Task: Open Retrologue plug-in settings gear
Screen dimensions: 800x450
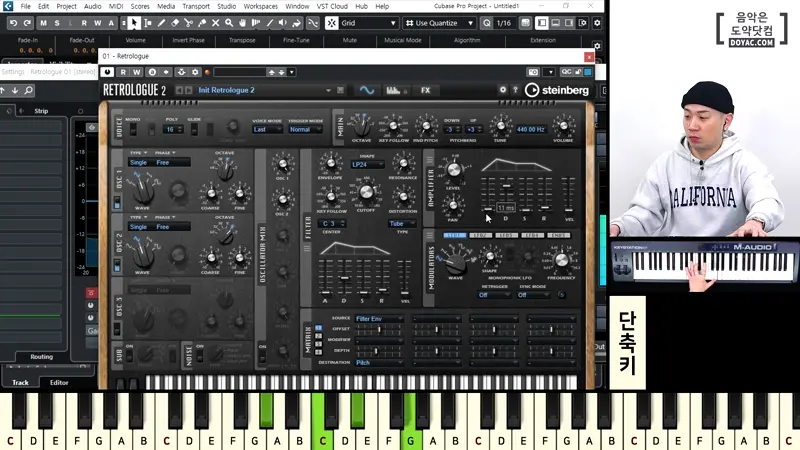Action: [x=503, y=90]
